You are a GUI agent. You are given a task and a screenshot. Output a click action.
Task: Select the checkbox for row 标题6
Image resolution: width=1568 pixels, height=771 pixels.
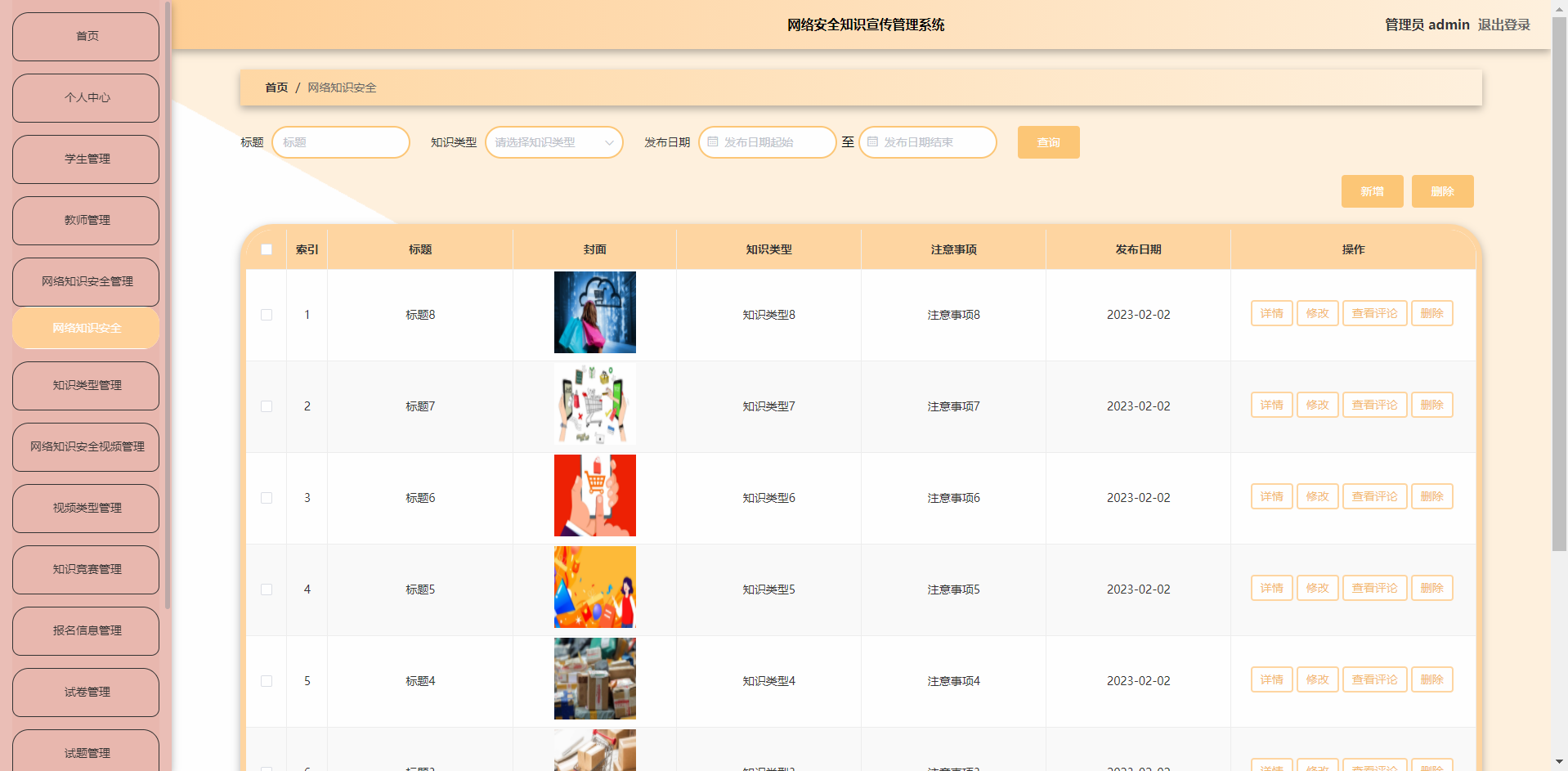tap(267, 498)
